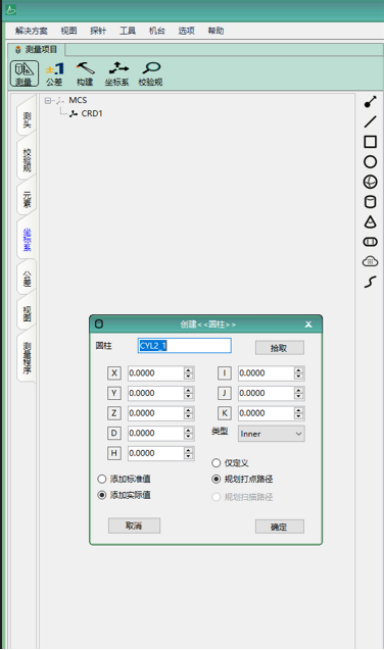Select the 仅定义 radio option
Screen dimensions: 384x650
(216, 463)
